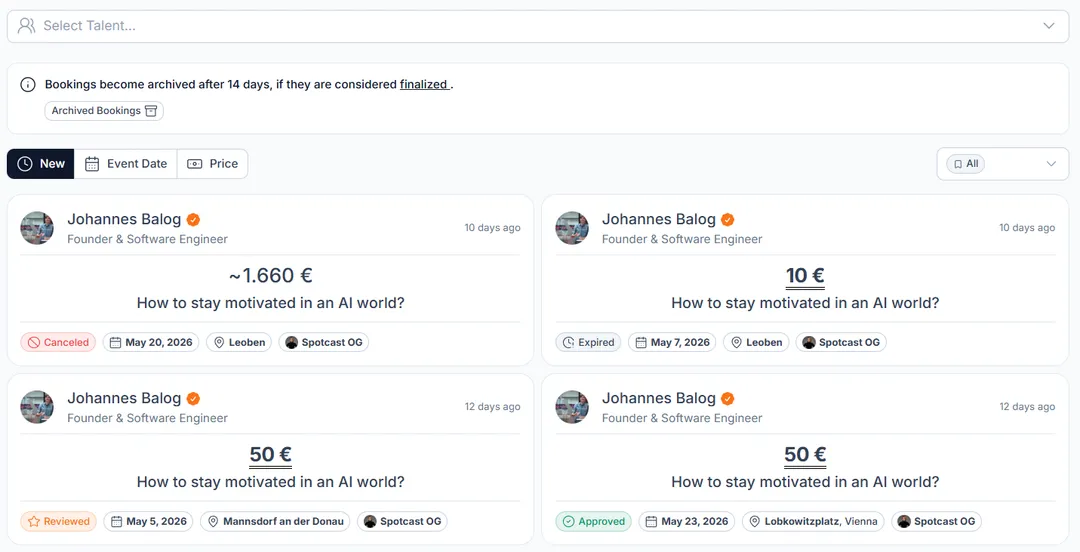Click '12 days ago' on the Approved card

1027,407
